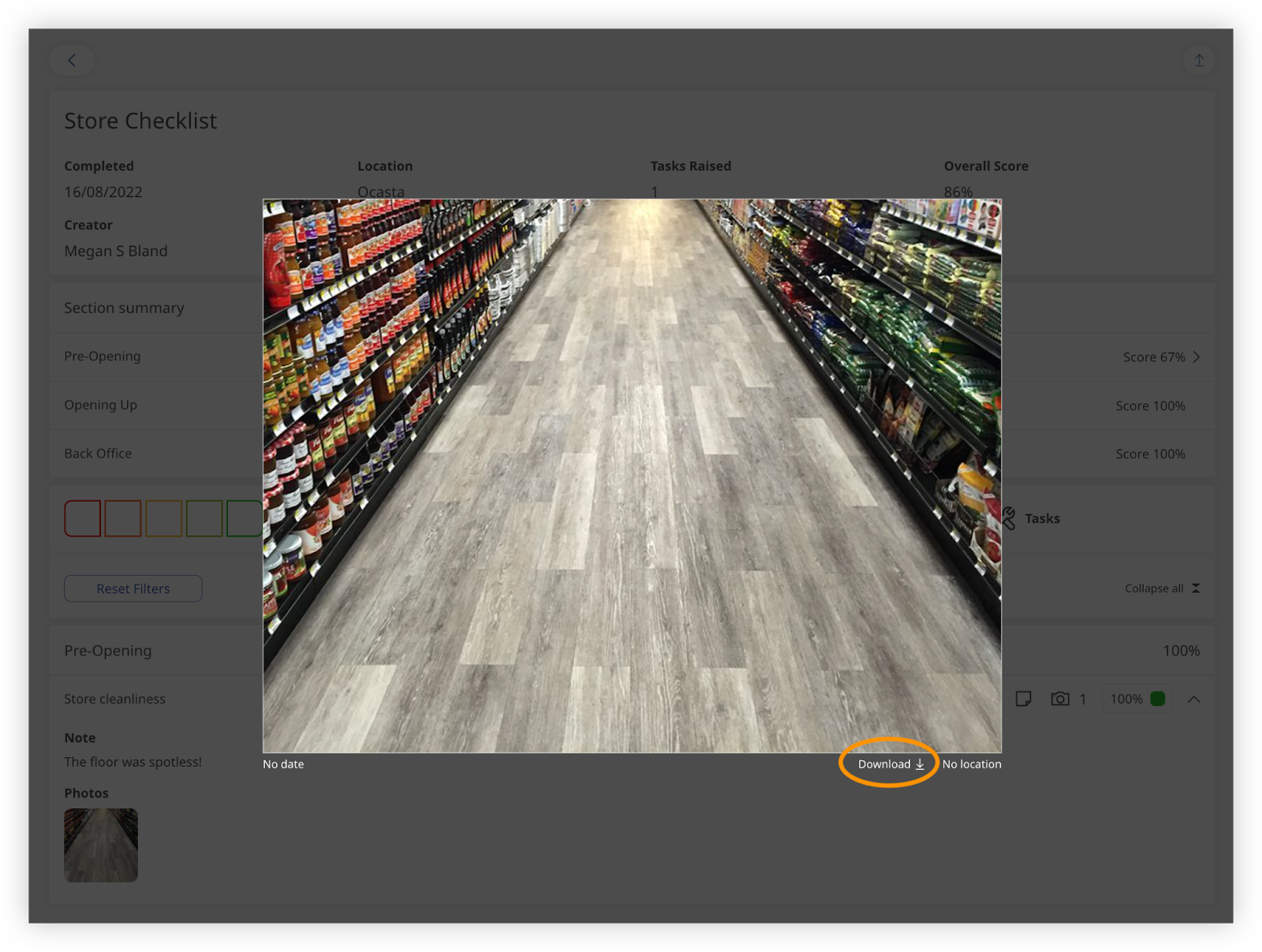Click the enlarged supermarket aisle image
This screenshot has width=1262, height=952.
632,476
